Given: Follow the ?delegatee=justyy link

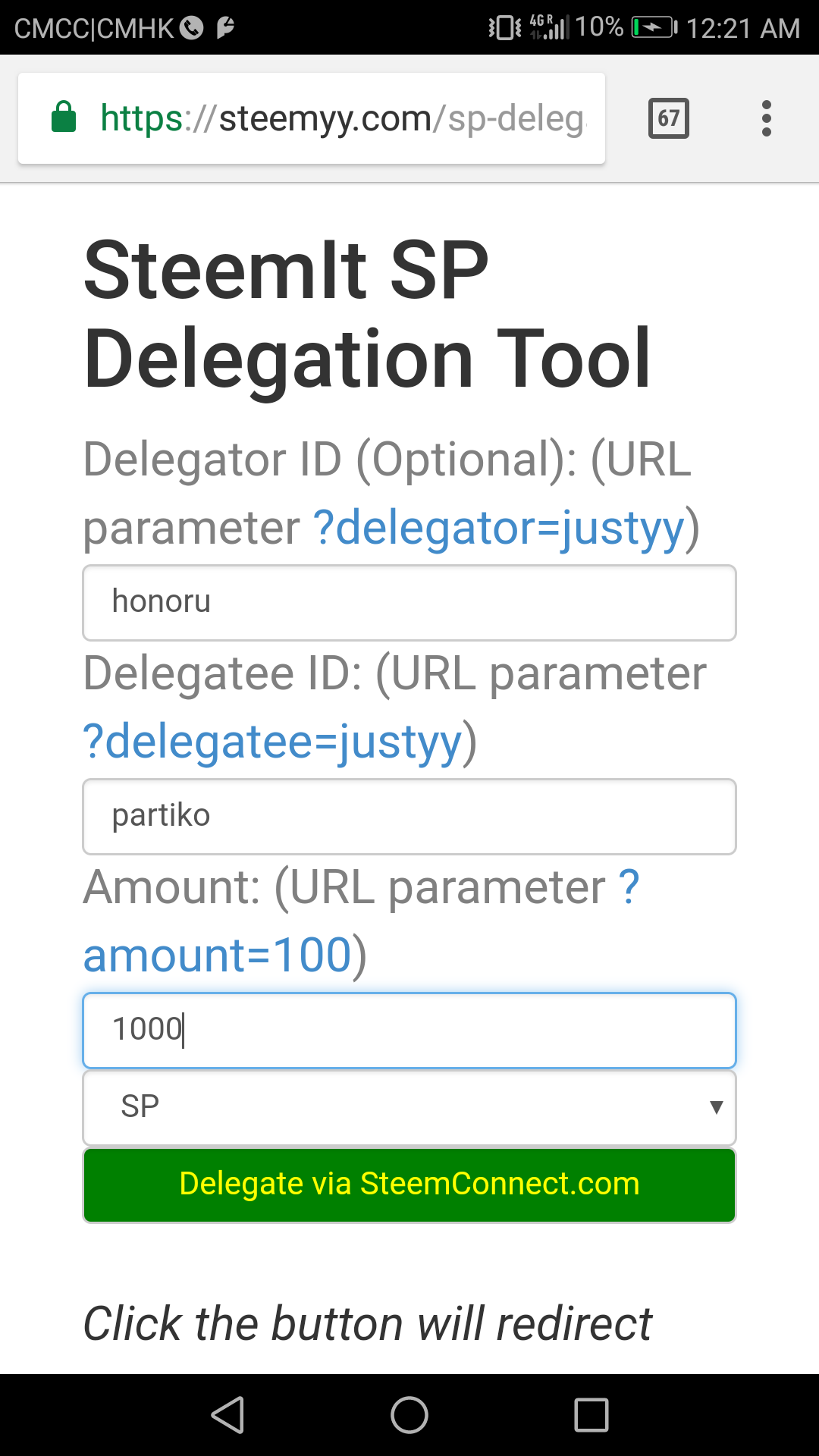Looking at the screenshot, I should [273, 742].
